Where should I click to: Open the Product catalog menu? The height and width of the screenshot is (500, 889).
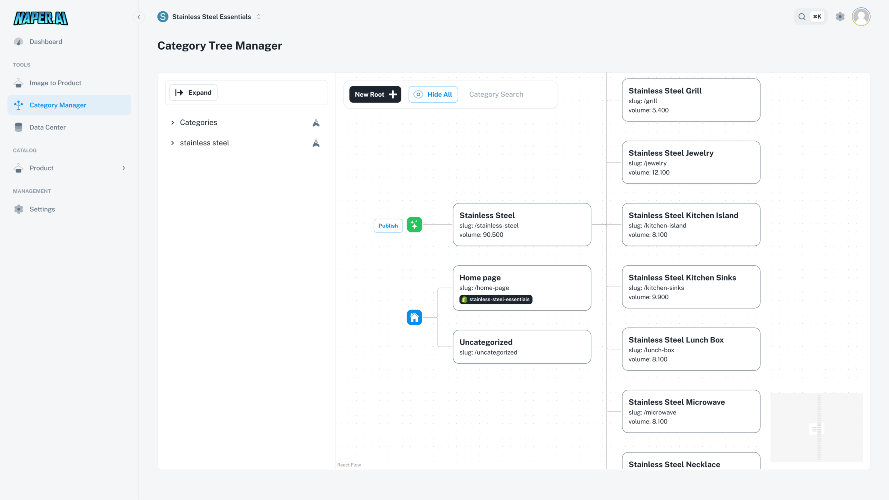point(69,168)
